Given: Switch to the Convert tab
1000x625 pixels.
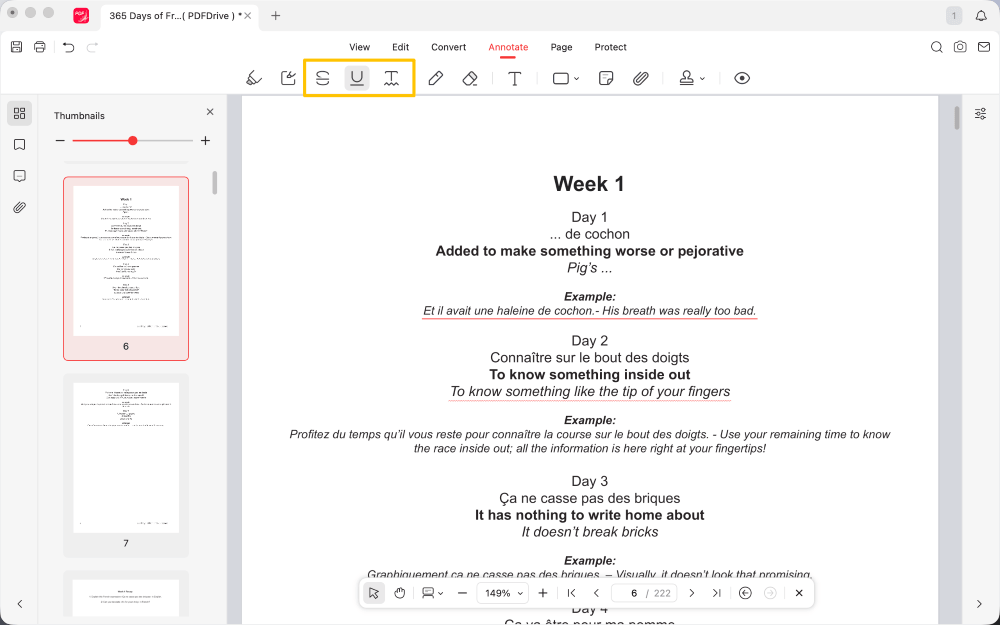Looking at the screenshot, I should coord(448,47).
